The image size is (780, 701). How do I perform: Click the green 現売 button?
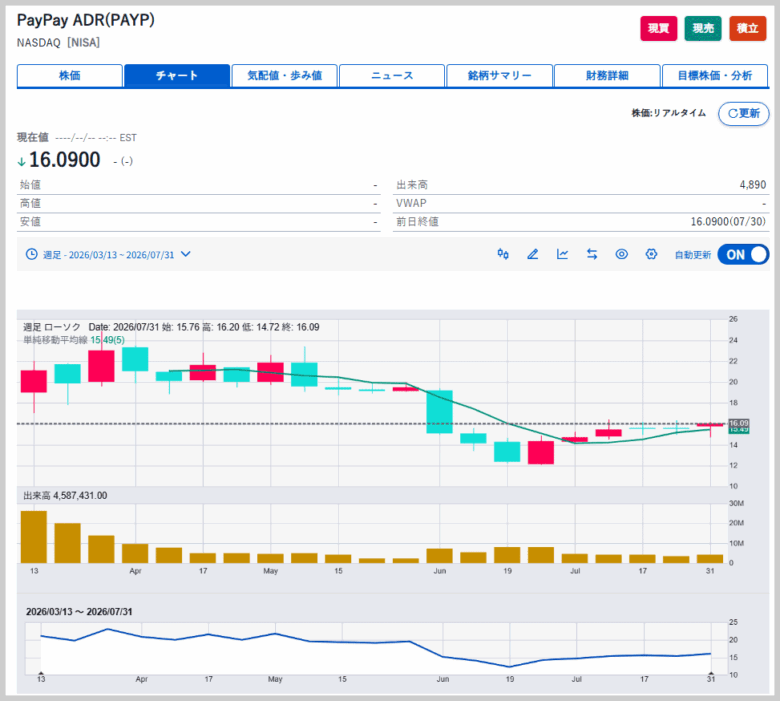[702, 28]
